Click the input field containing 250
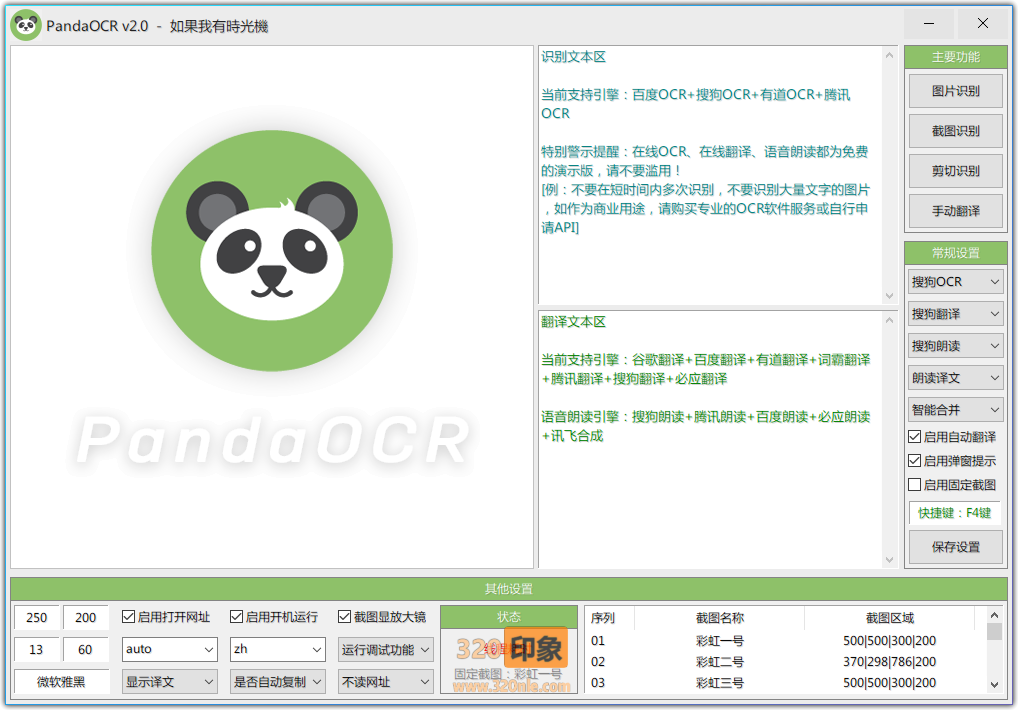The height and width of the screenshot is (710, 1018). point(36,617)
